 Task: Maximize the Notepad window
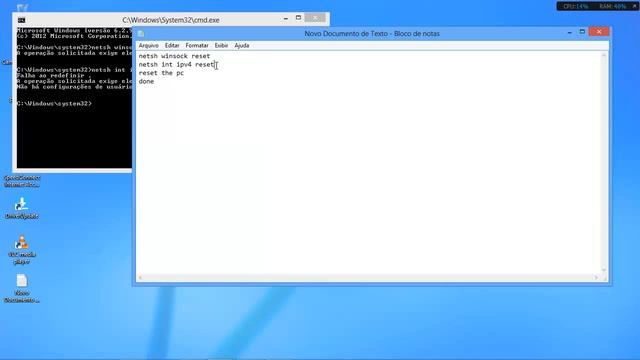(x=582, y=32)
